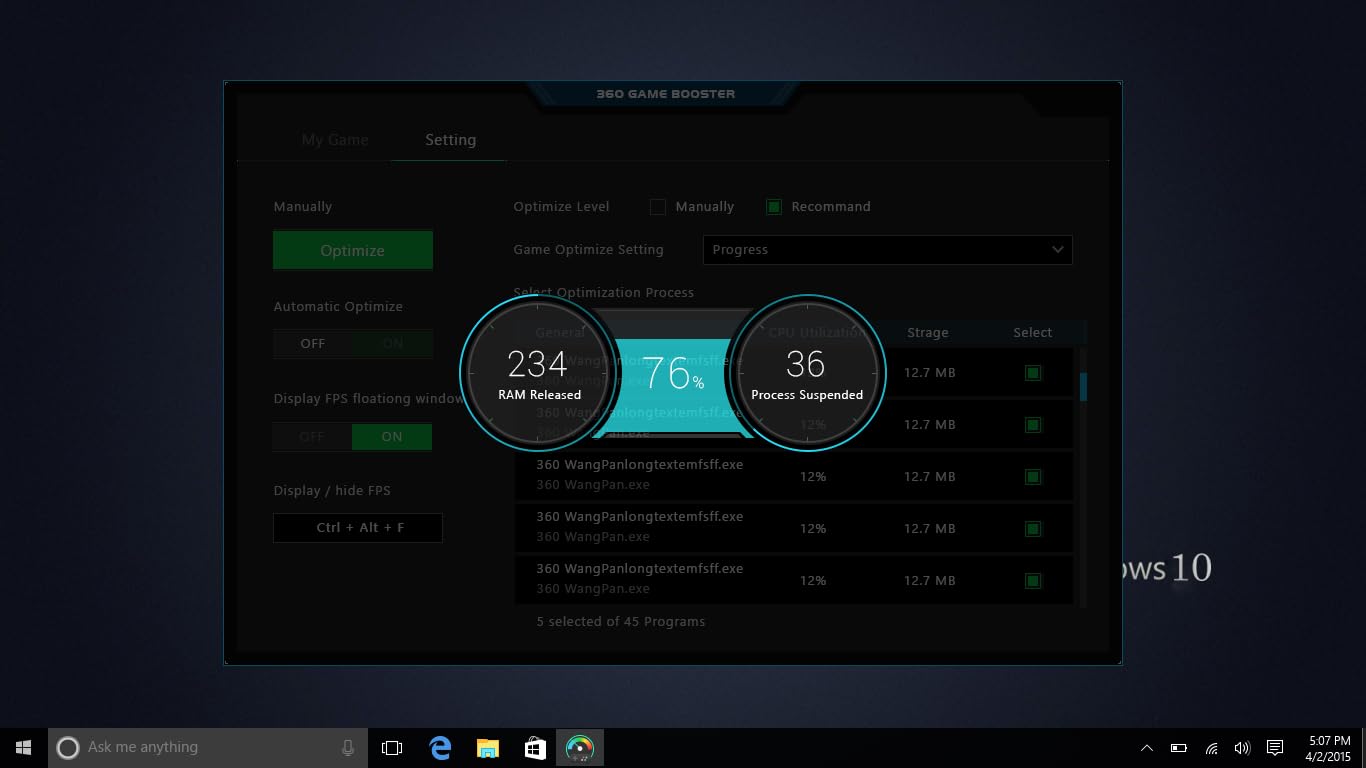This screenshot has height=768, width=1366.
Task: Switch Display FPS floating window to ON
Action: tap(391, 437)
